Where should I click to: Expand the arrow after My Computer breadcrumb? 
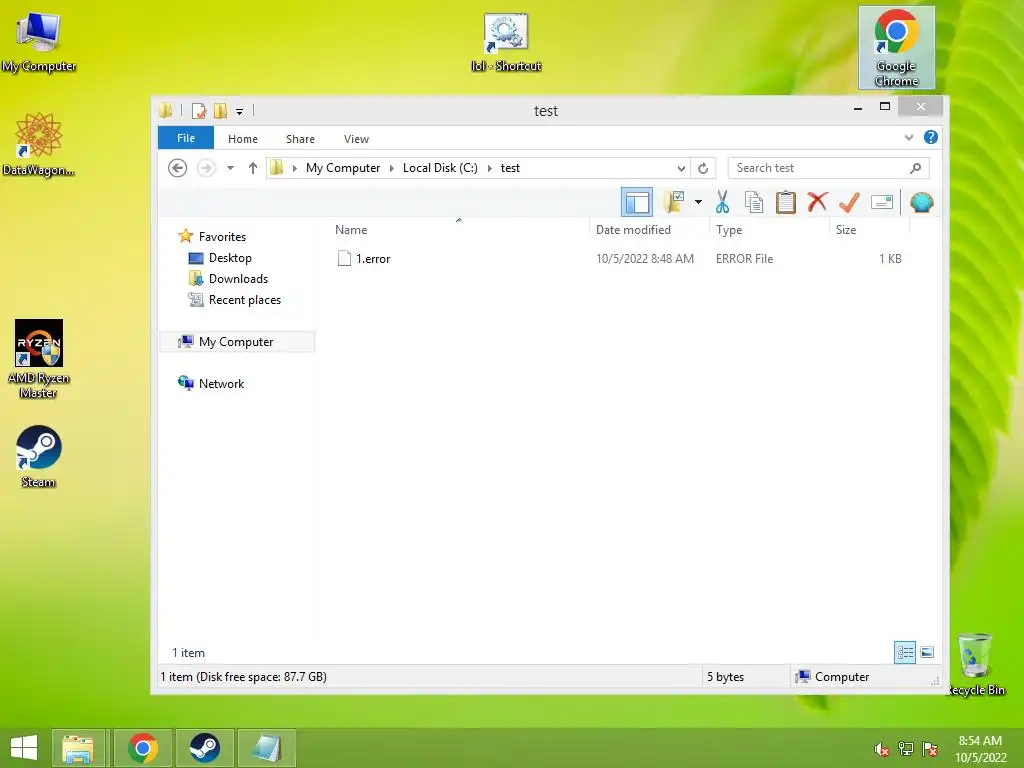tap(391, 168)
